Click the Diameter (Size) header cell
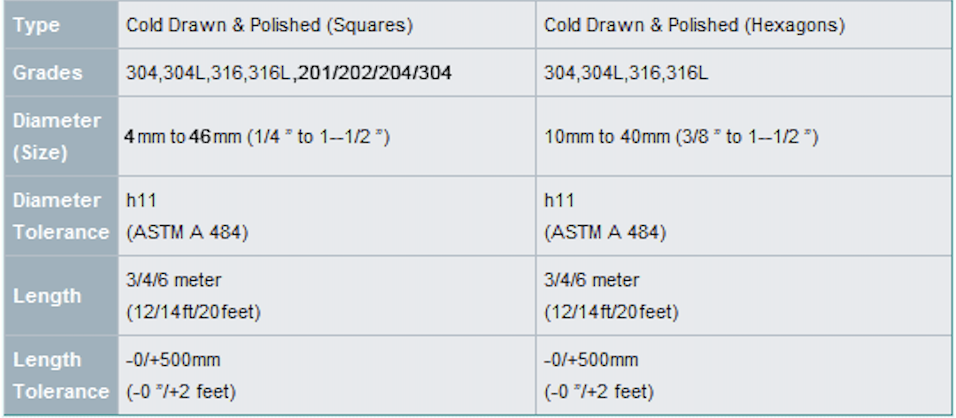Screen dimensions: 956x418 coord(57,136)
